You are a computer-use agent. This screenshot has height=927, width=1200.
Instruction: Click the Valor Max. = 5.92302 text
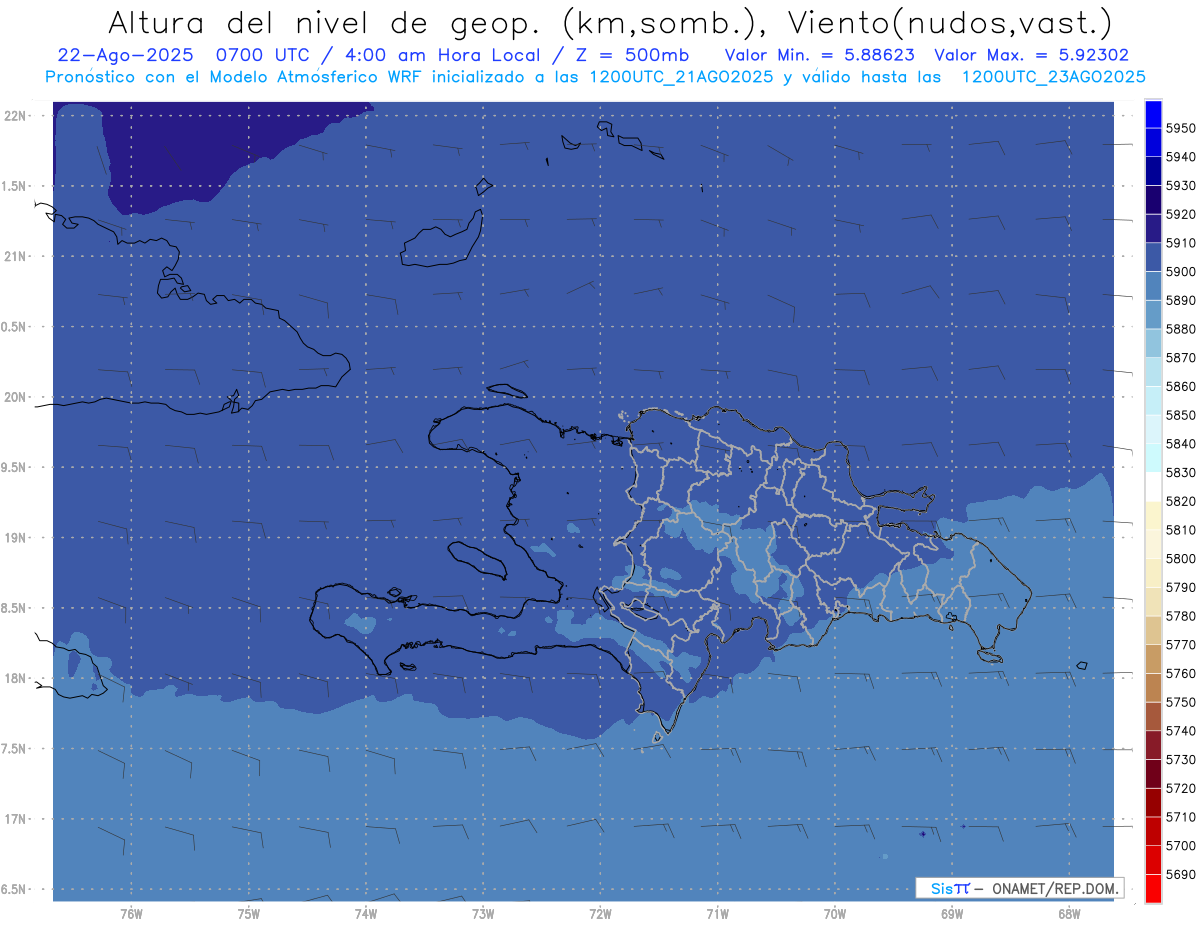1030,55
